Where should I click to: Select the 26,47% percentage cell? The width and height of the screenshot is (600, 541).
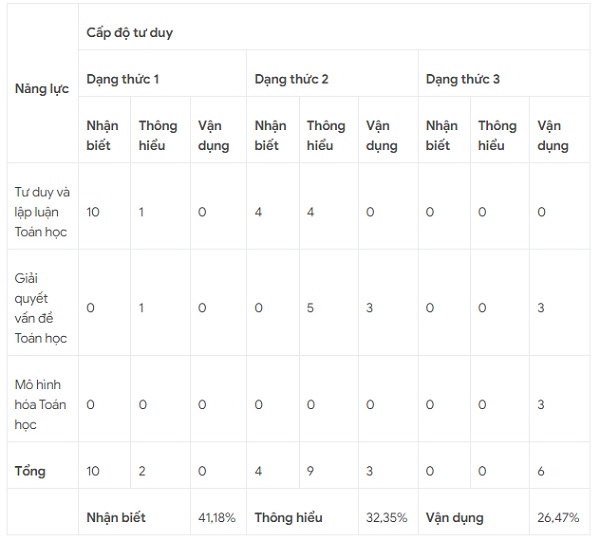pyautogui.click(x=558, y=517)
